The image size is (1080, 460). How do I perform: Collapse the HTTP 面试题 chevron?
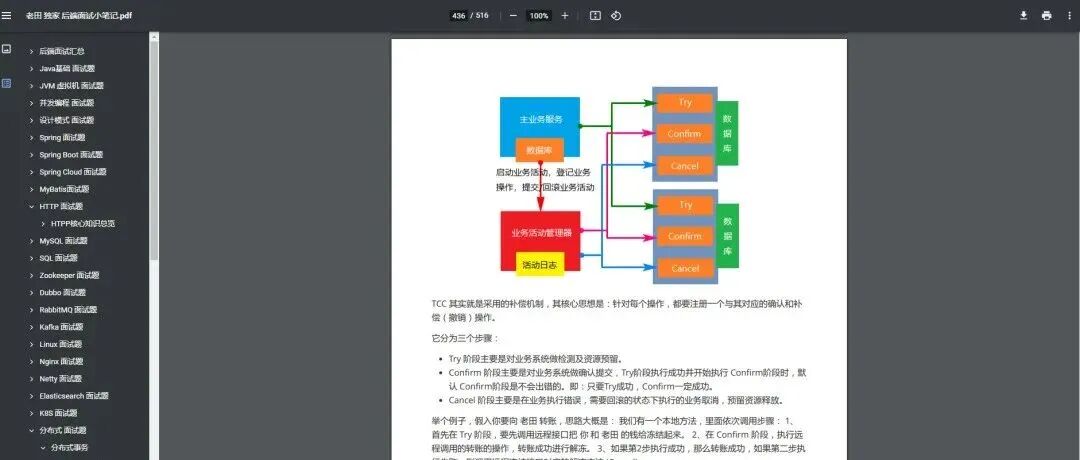coord(32,206)
